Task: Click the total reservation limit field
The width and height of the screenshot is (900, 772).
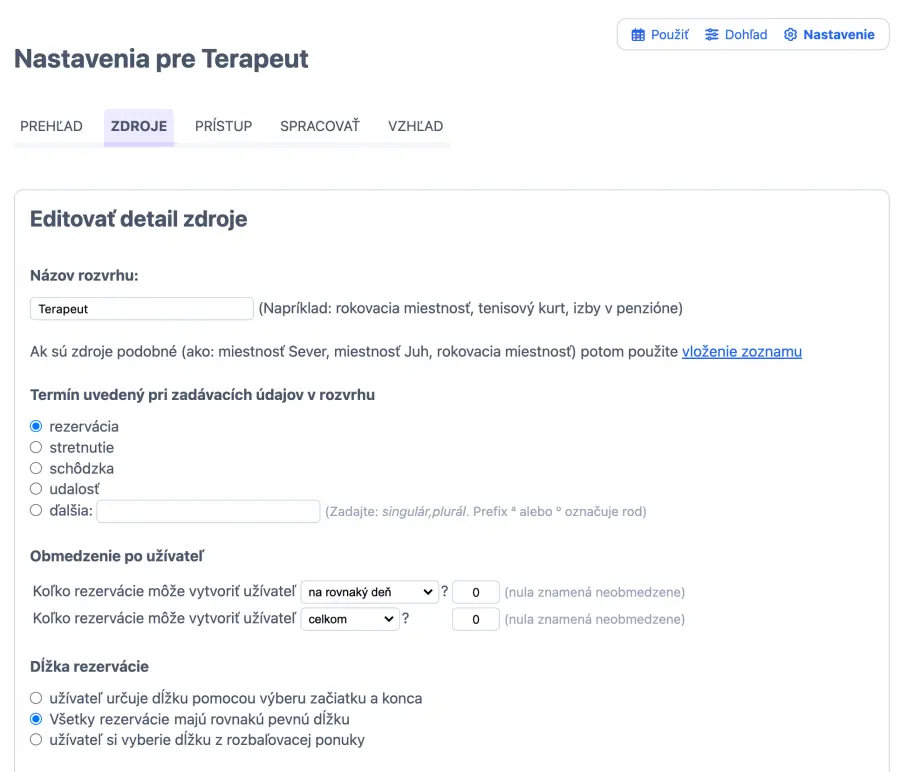Action: [x=476, y=619]
